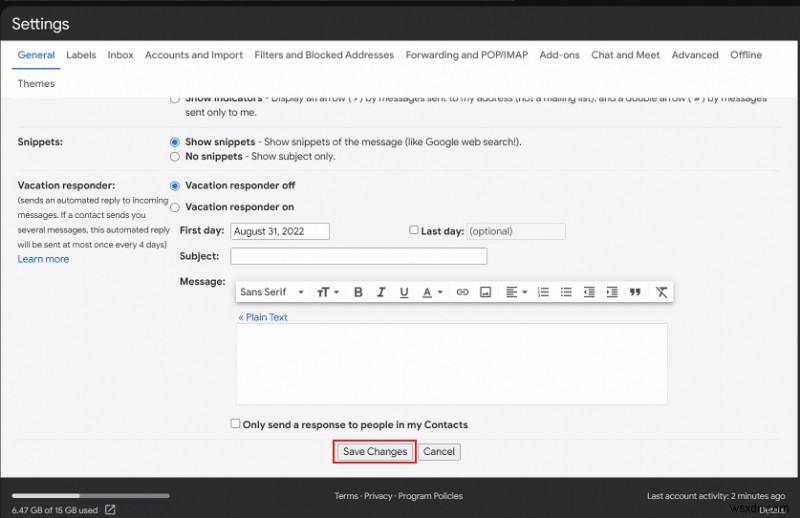800x518 pixels.
Task: Switch to the Inbox tab
Action: (x=120, y=55)
